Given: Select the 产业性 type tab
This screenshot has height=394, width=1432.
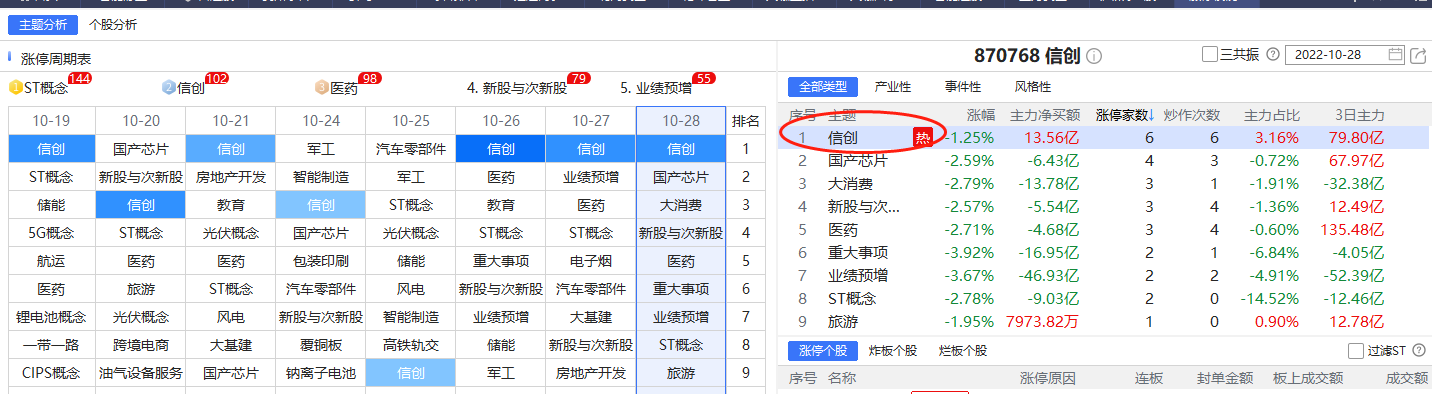Looking at the screenshot, I should tap(893, 87).
